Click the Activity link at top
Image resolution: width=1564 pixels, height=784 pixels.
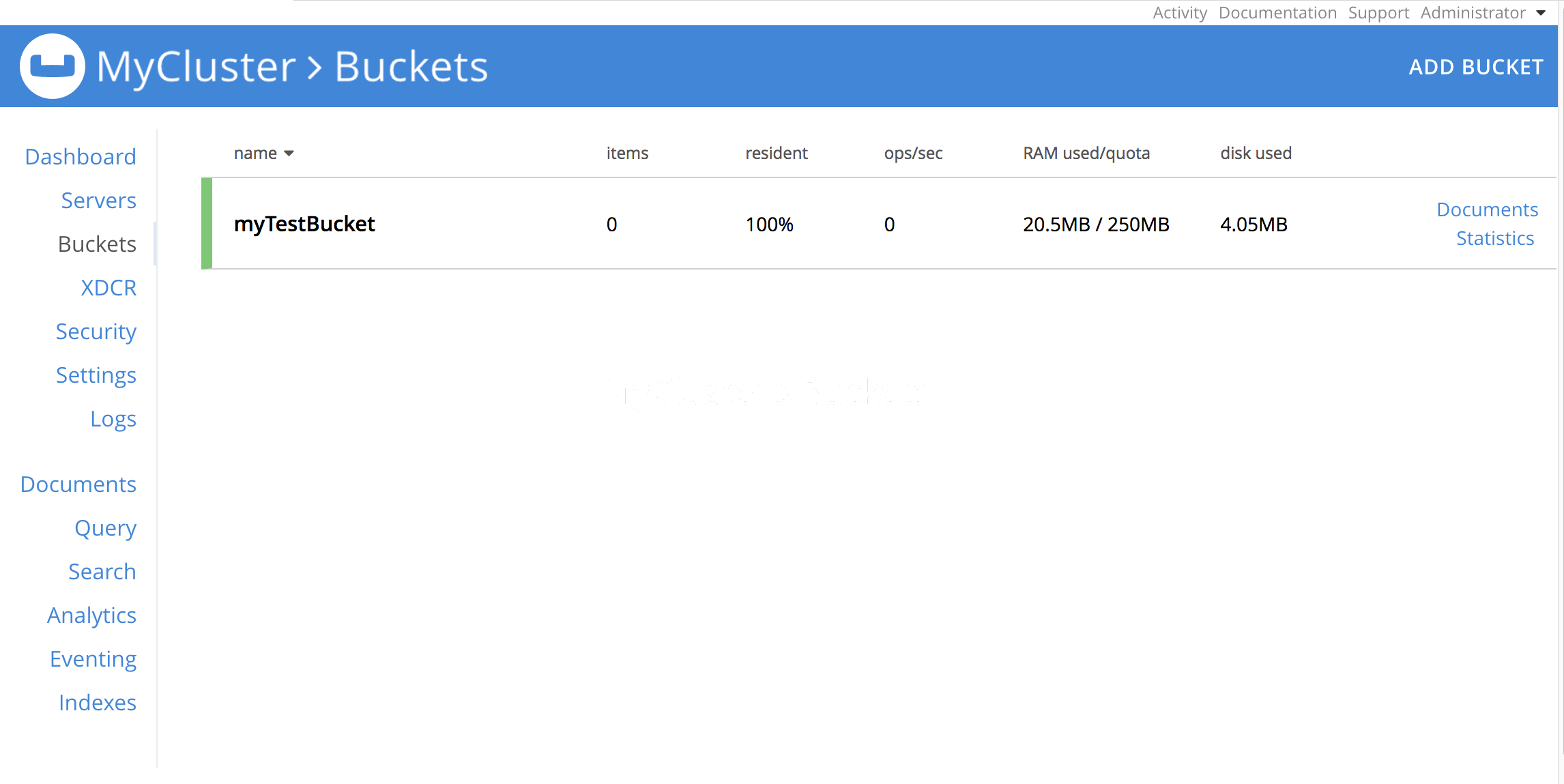pos(1179,13)
